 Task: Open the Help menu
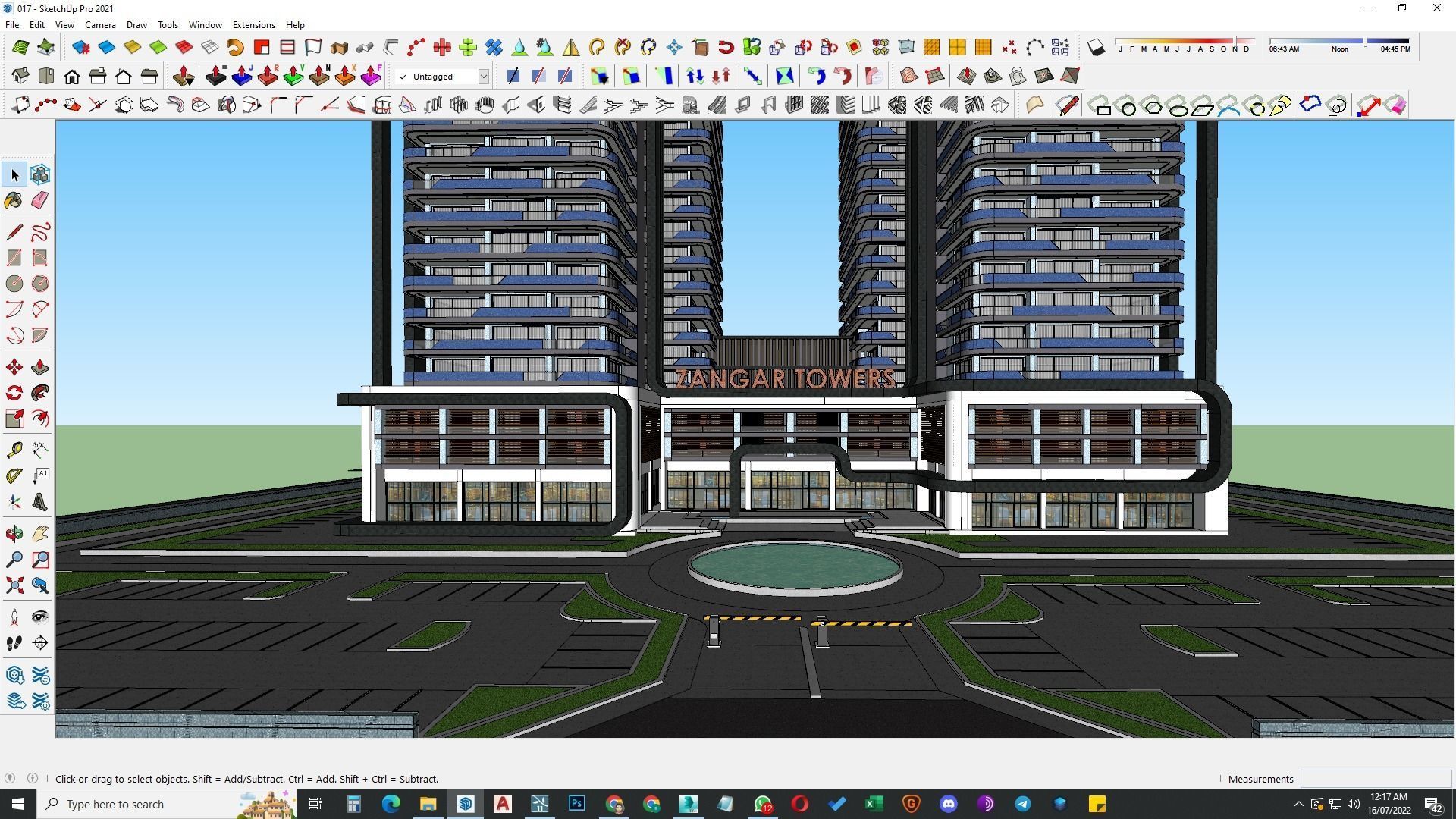tap(295, 24)
